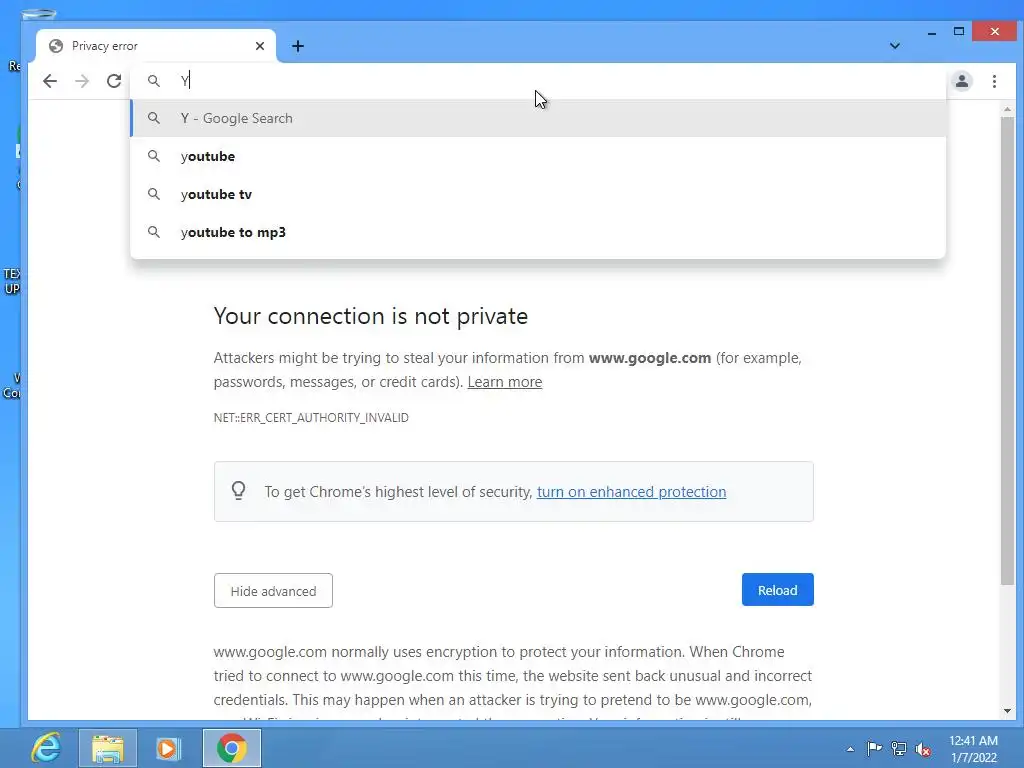Open Chrome's three-dot menu

(x=994, y=81)
